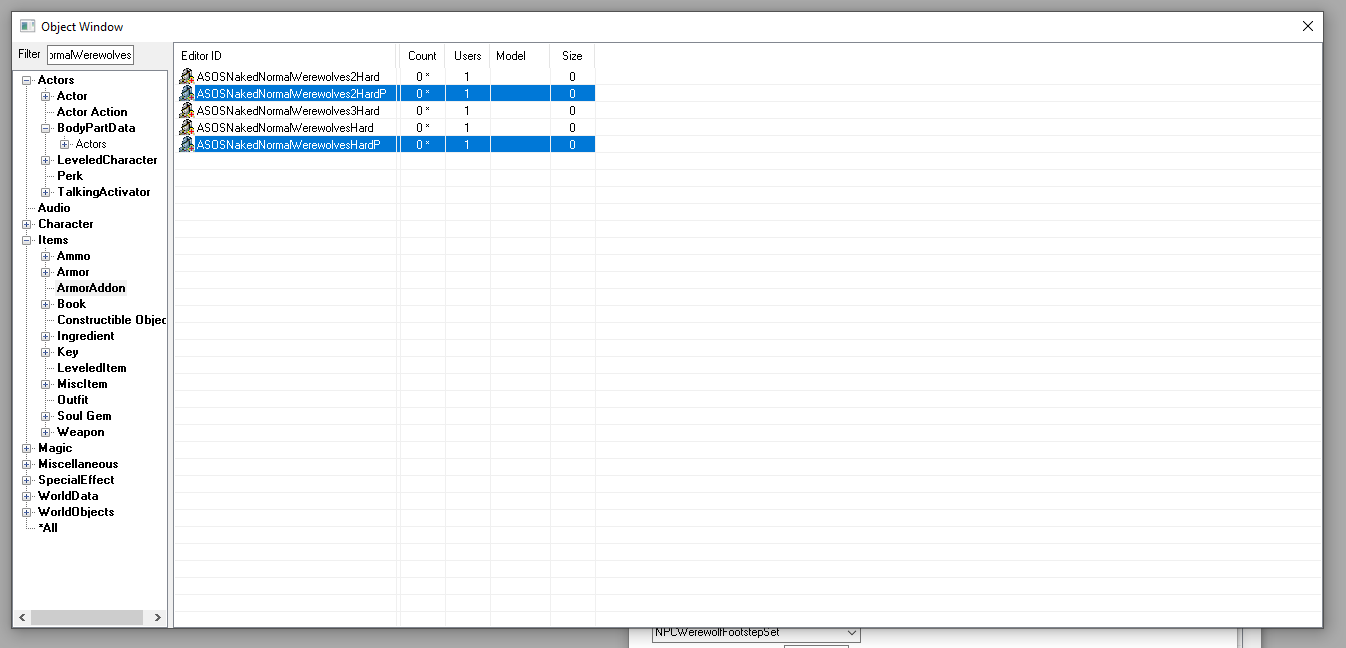The width and height of the screenshot is (1346, 648).
Task: Click the icon of ASOSNakedNormalWerewolvesHardP row
Action: tap(186, 145)
